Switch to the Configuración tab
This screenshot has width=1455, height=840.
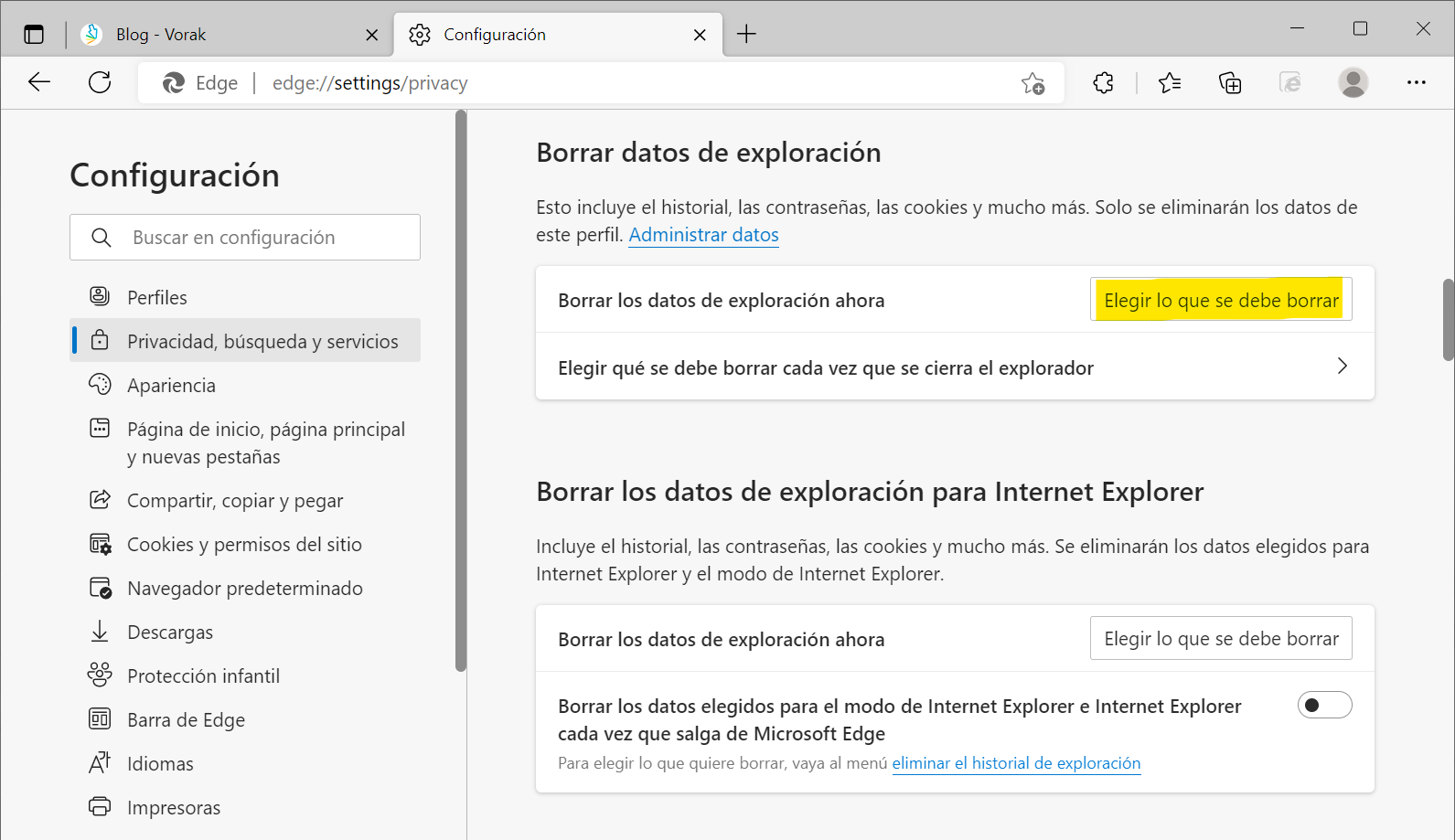[x=558, y=35]
